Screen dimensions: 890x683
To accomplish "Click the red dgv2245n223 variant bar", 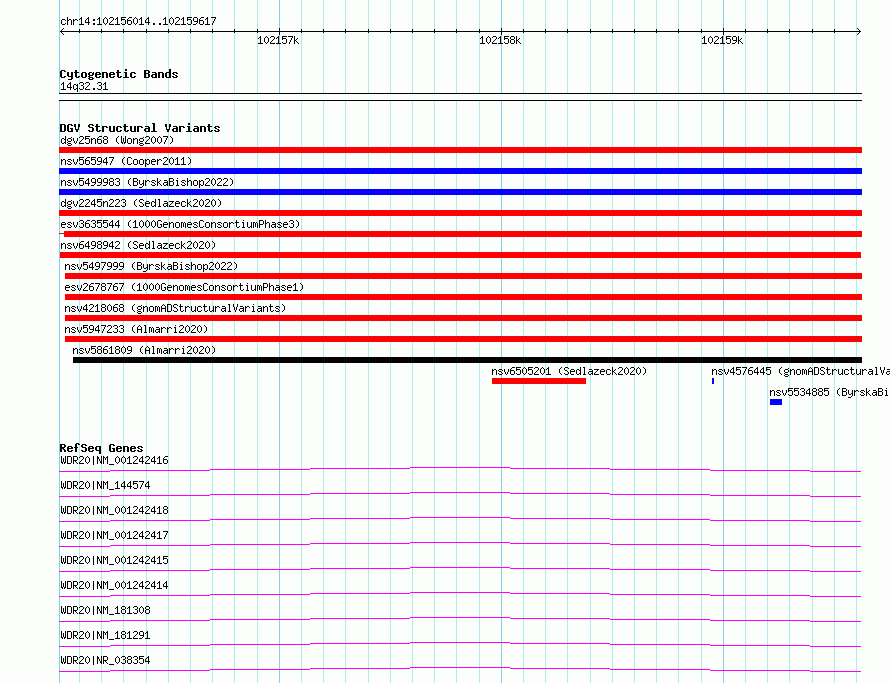I will tap(460, 213).
